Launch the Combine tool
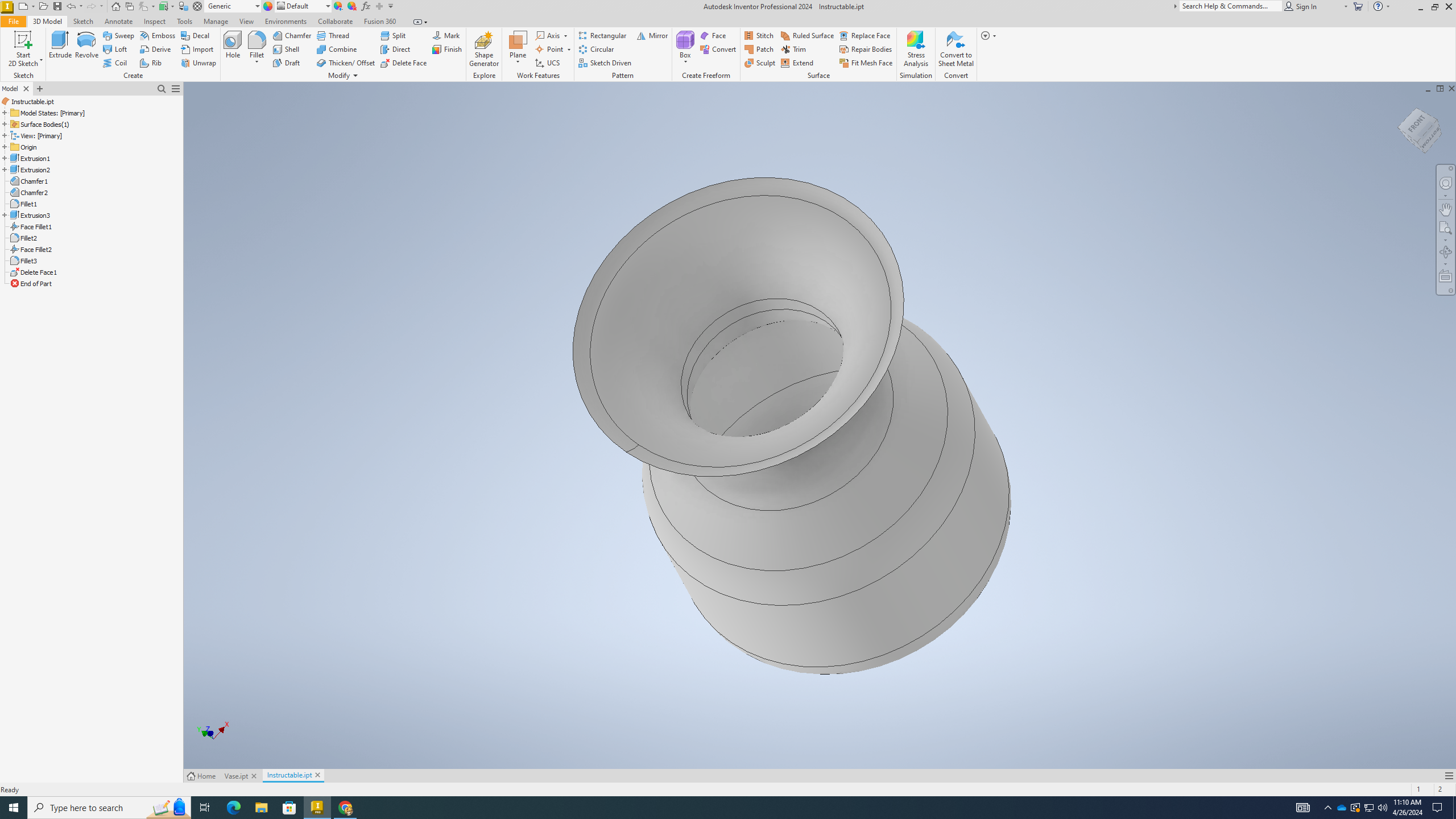The width and height of the screenshot is (1456, 819). point(337,49)
